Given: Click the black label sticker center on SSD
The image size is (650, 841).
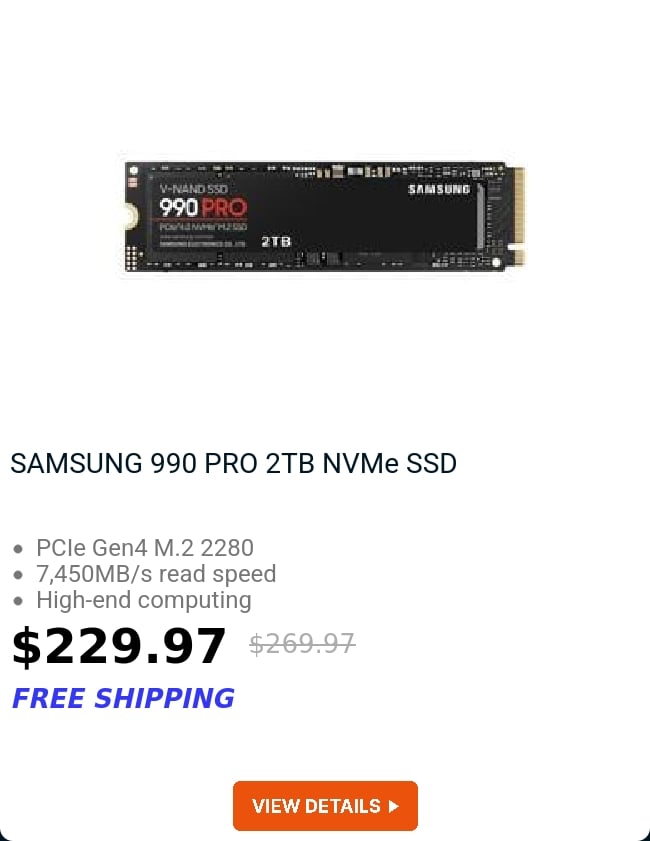Looking at the screenshot, I should (314, 213).
